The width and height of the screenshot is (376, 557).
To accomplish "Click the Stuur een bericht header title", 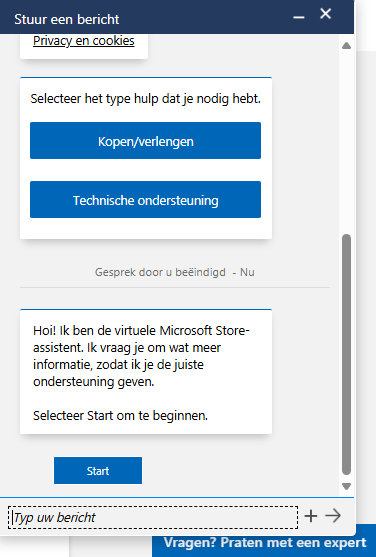I will coord(67,19).
